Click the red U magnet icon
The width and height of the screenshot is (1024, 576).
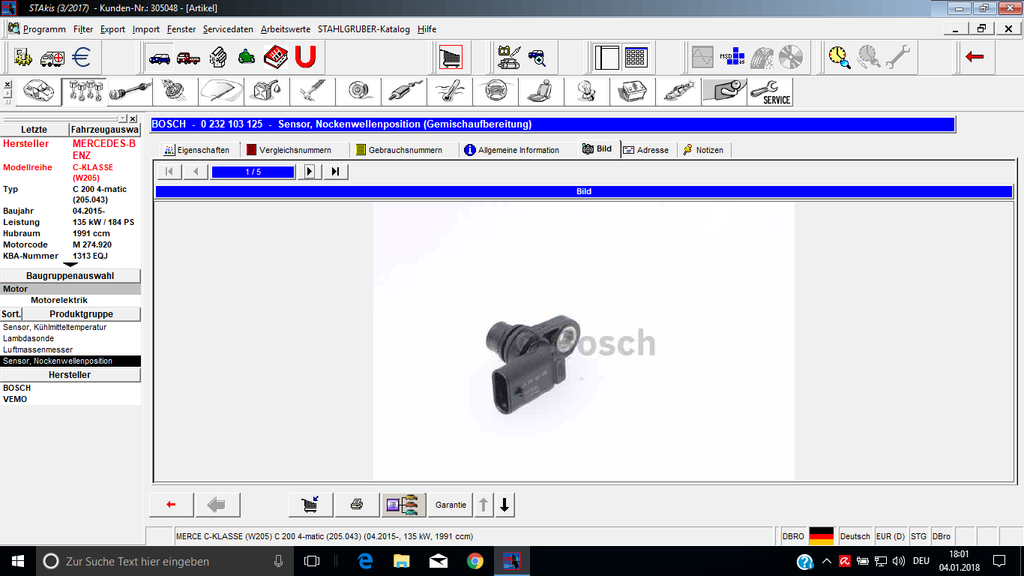[305, 57]
